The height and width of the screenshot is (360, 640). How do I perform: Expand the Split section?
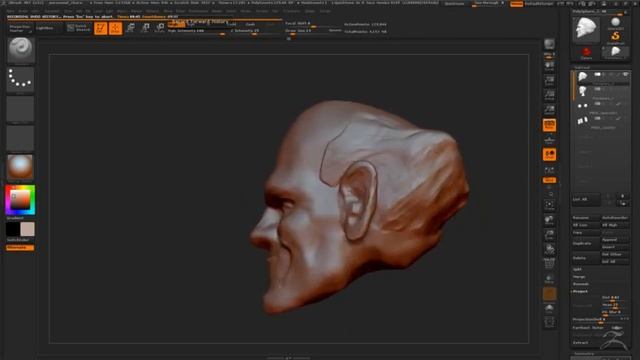tap(577, 269)
